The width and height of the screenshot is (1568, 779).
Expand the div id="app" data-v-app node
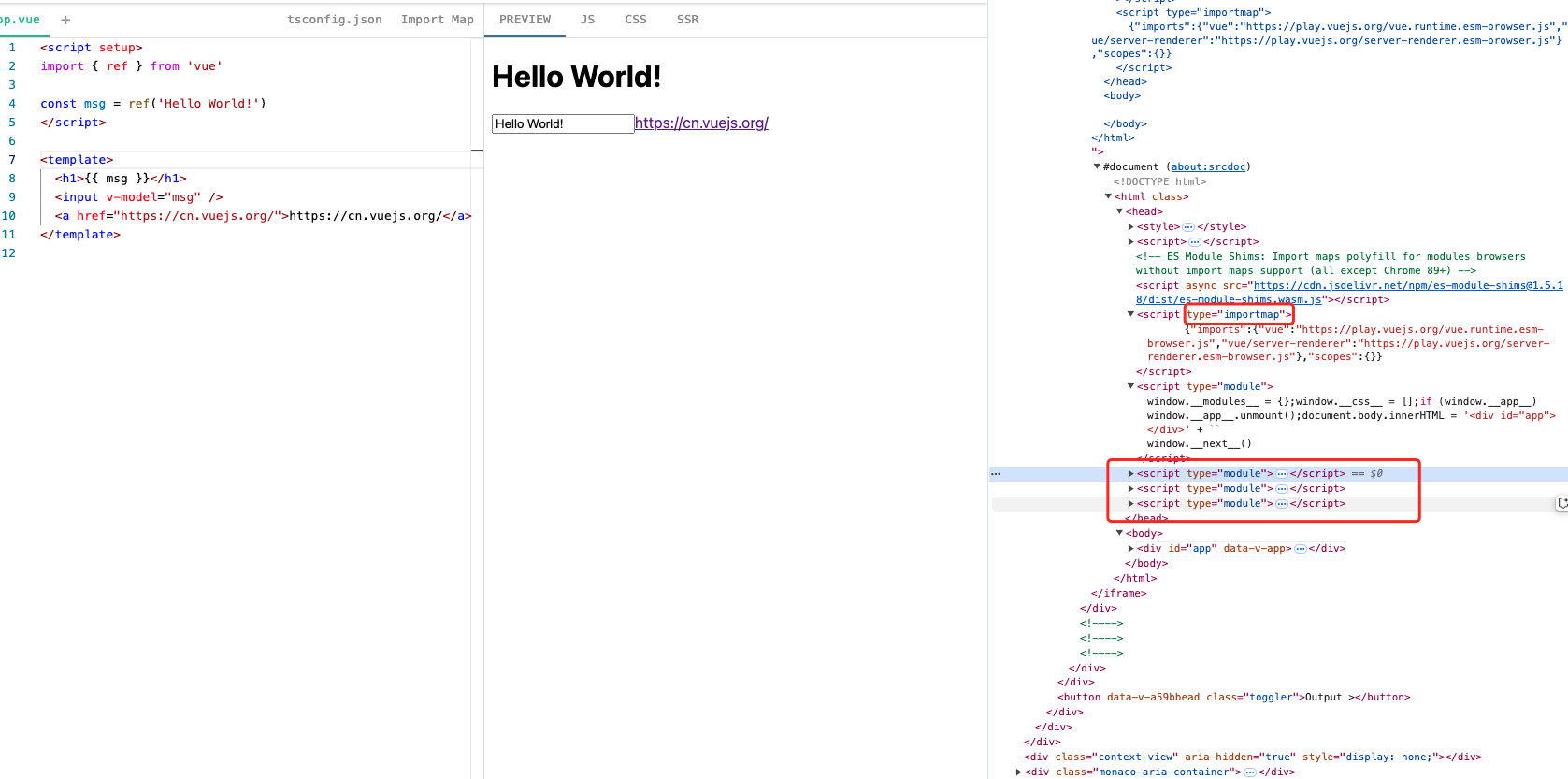tap(1130, 549)
